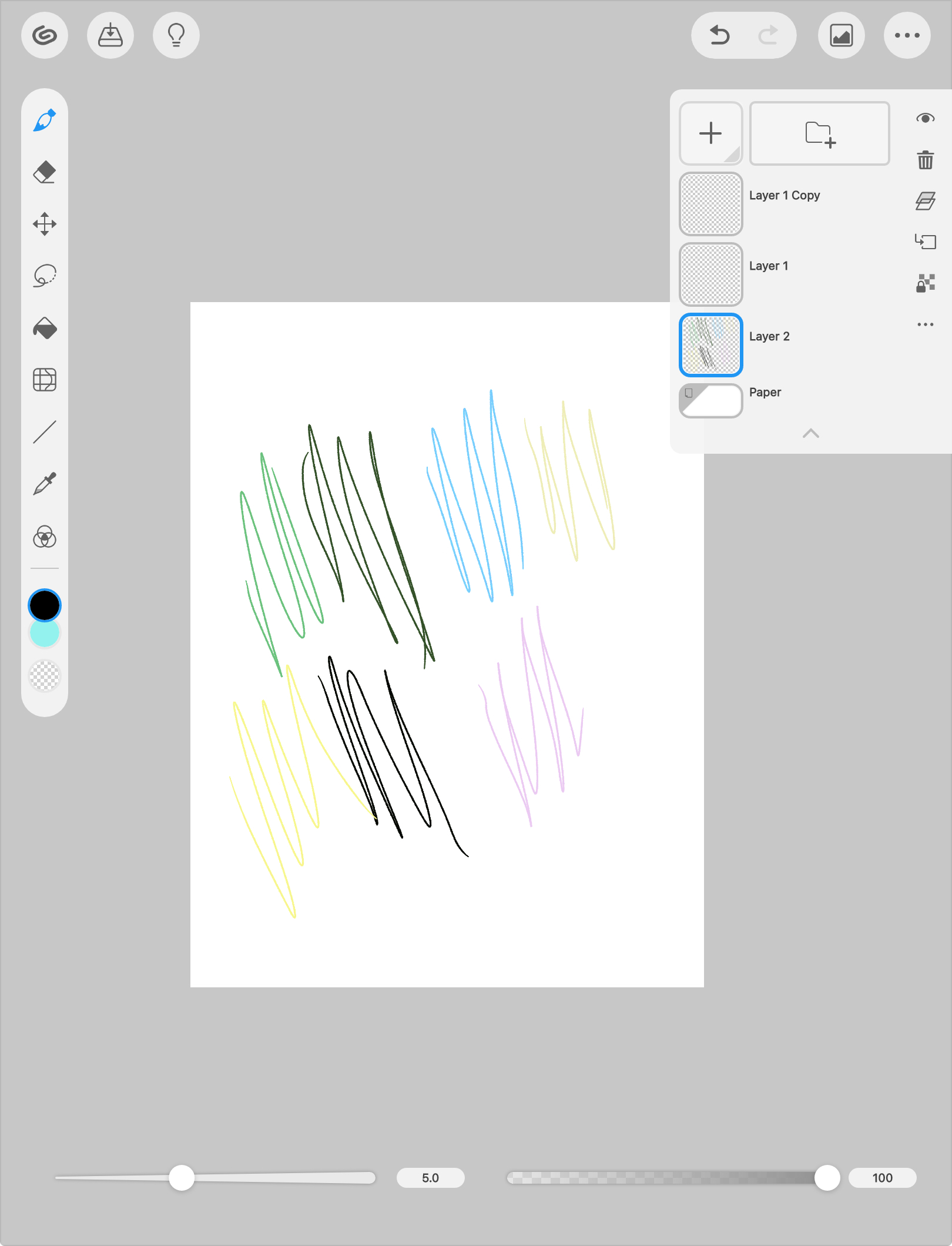Click the stacked layers duplicate icon
Screen dimensions: 952x1246
(x=926, y=201)
